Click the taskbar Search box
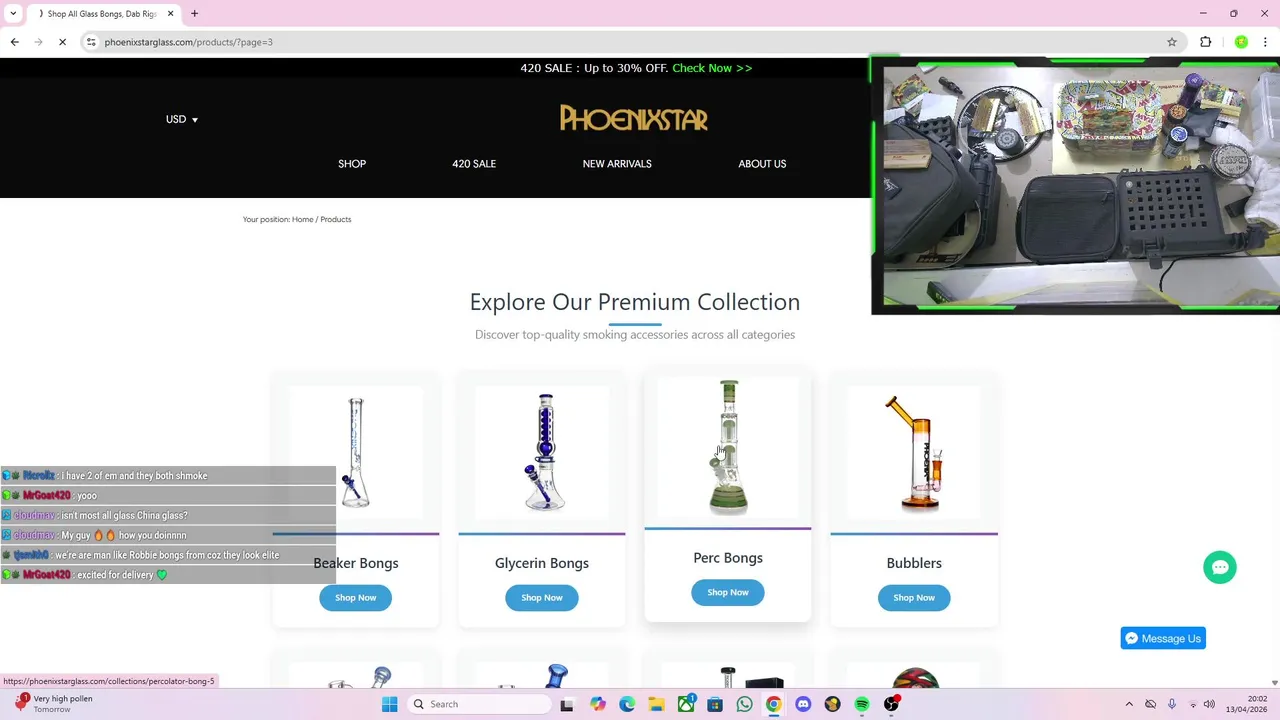Screen dimensions: 1280x720 click(x=480, y=704)
